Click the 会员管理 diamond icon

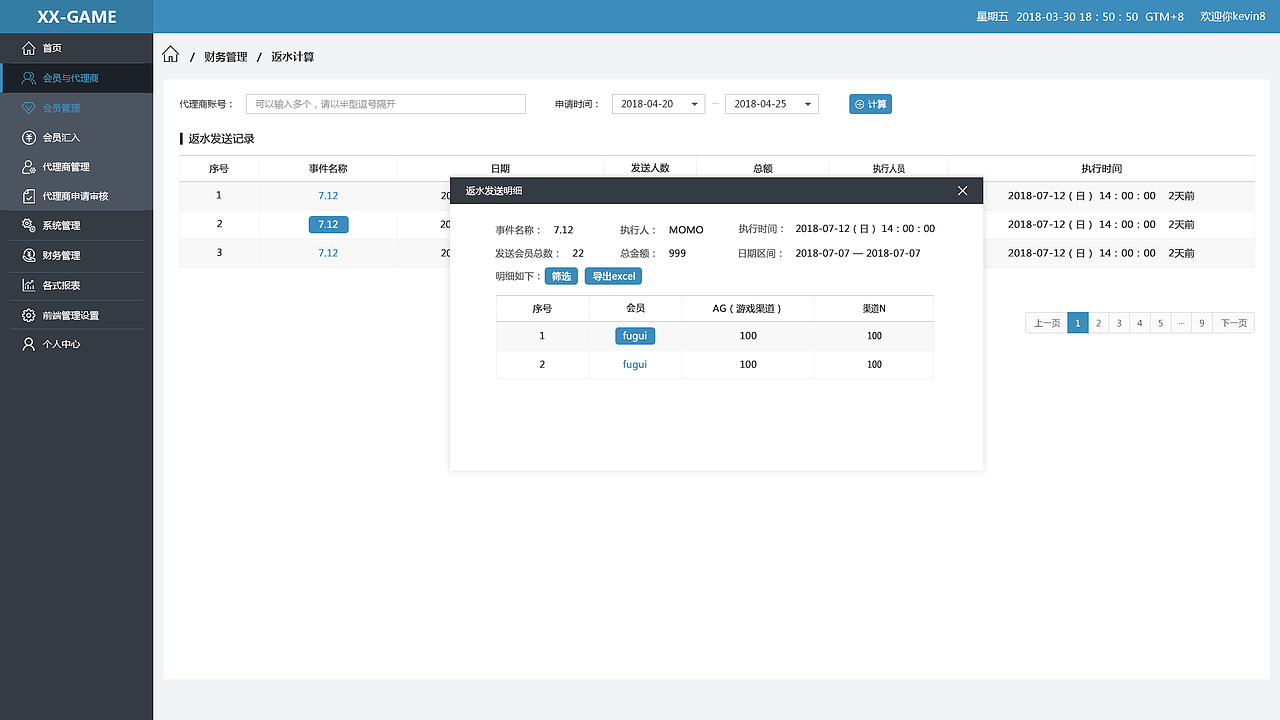tap(28, 108)
